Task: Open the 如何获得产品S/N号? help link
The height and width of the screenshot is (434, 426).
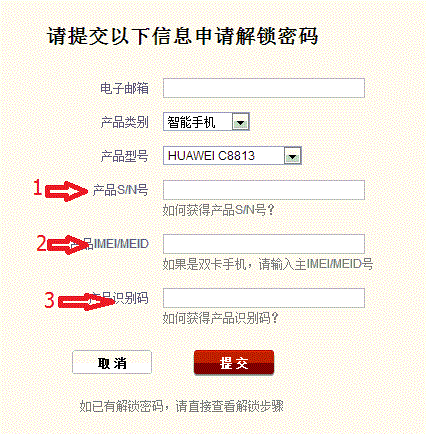Action: 218,210
